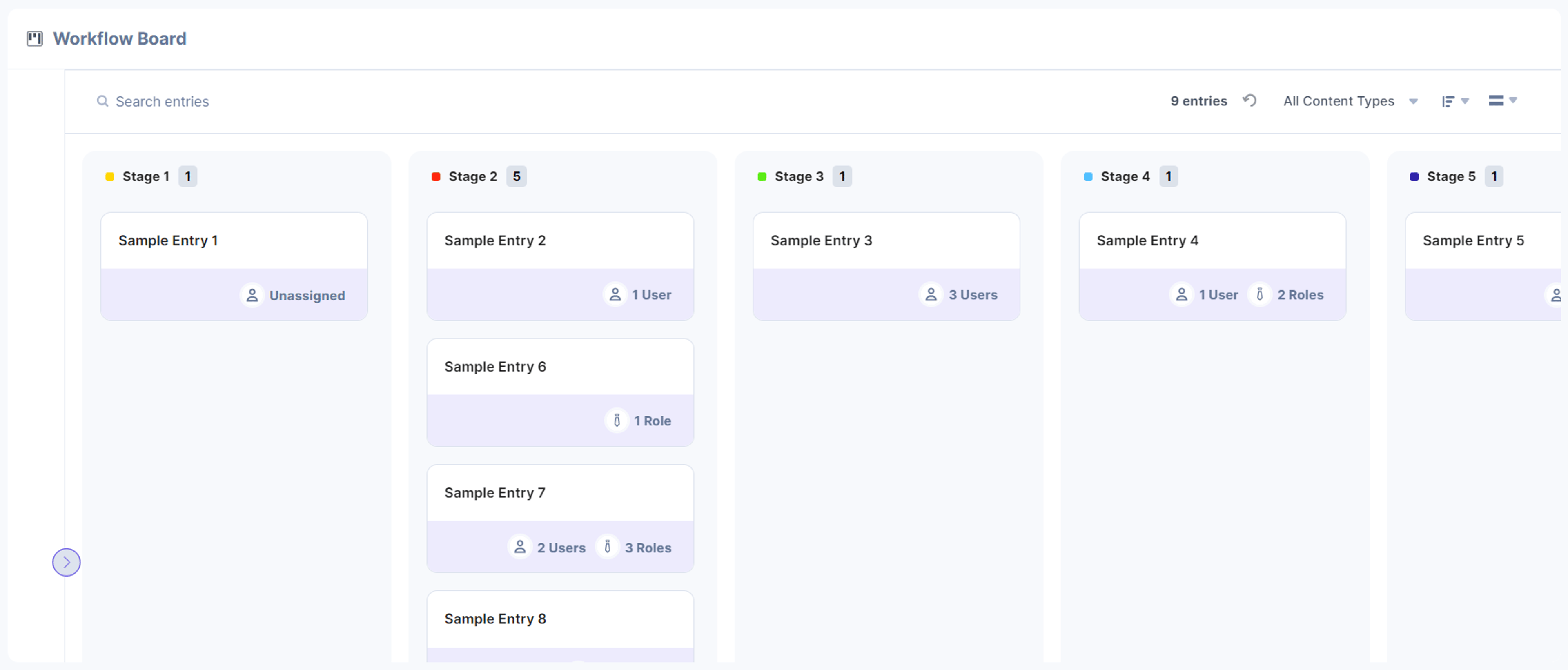Click the Stage 1 entry count badge
The height and width of the screenshot is (670, 1568).
click(187, 176)
